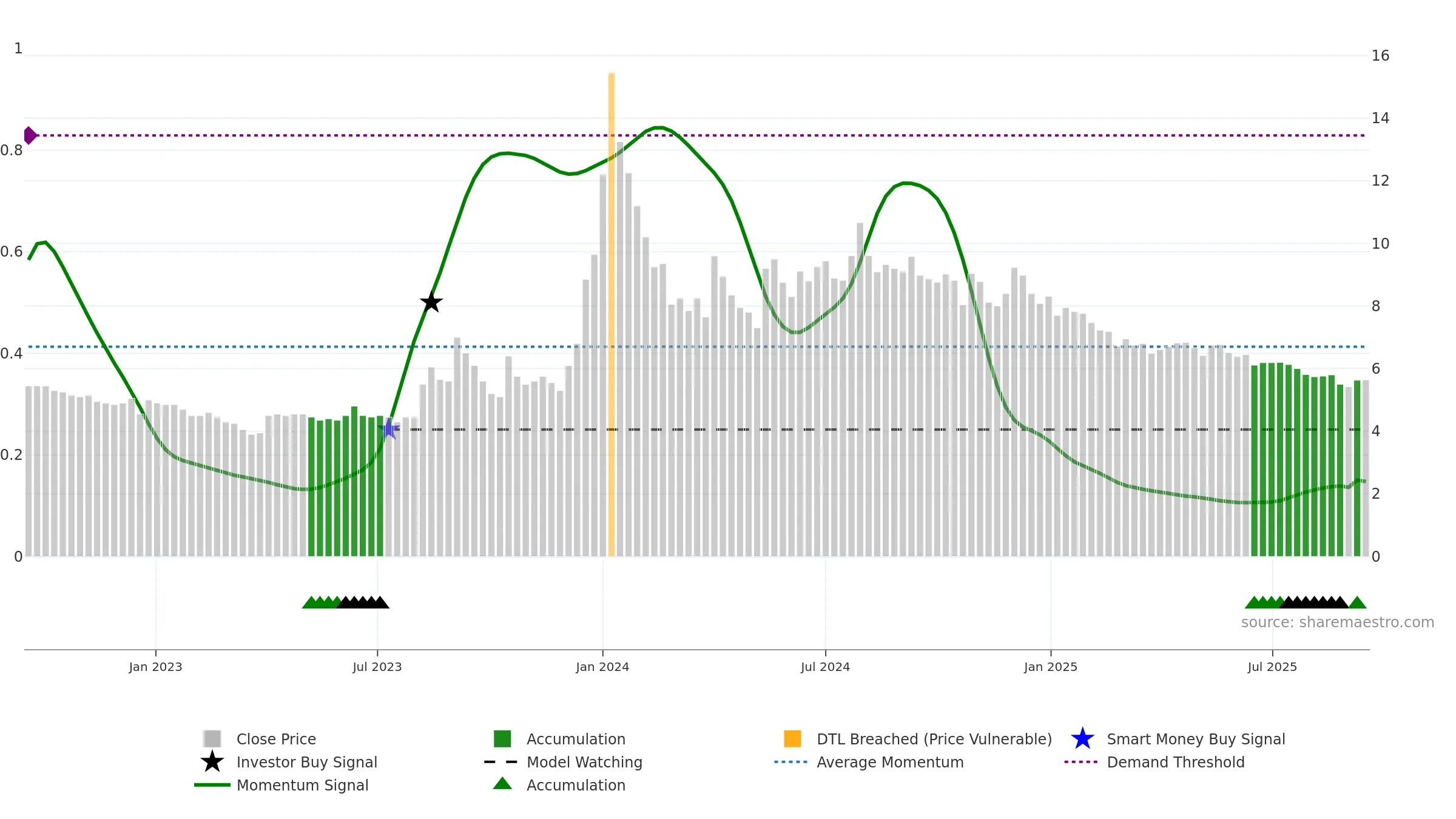The image size is (1456, 819).
Task: Toggle the Average Momentum legend entry
Action: point(869,762)
